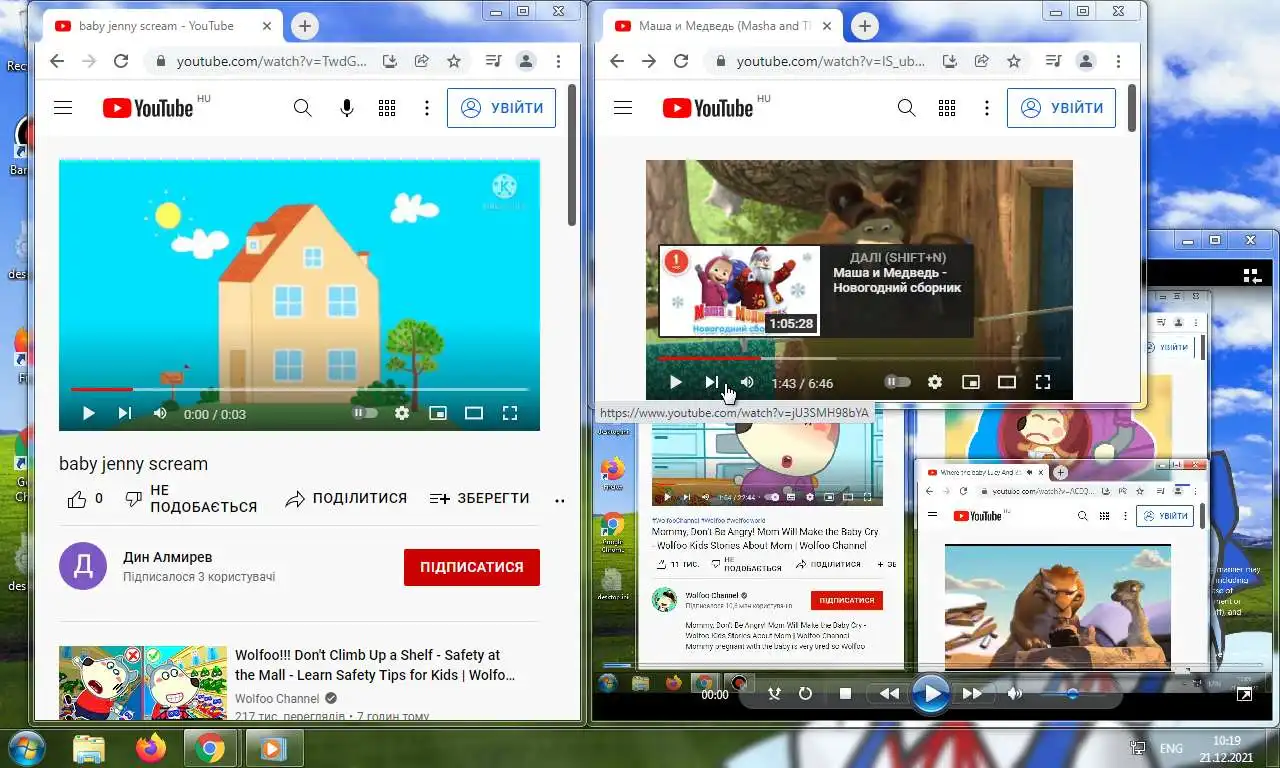Open the Start menu orb on the taskbar
The height and width of the screenshot is (768, 1280).
pyautogui.click(x=24, y=747)
